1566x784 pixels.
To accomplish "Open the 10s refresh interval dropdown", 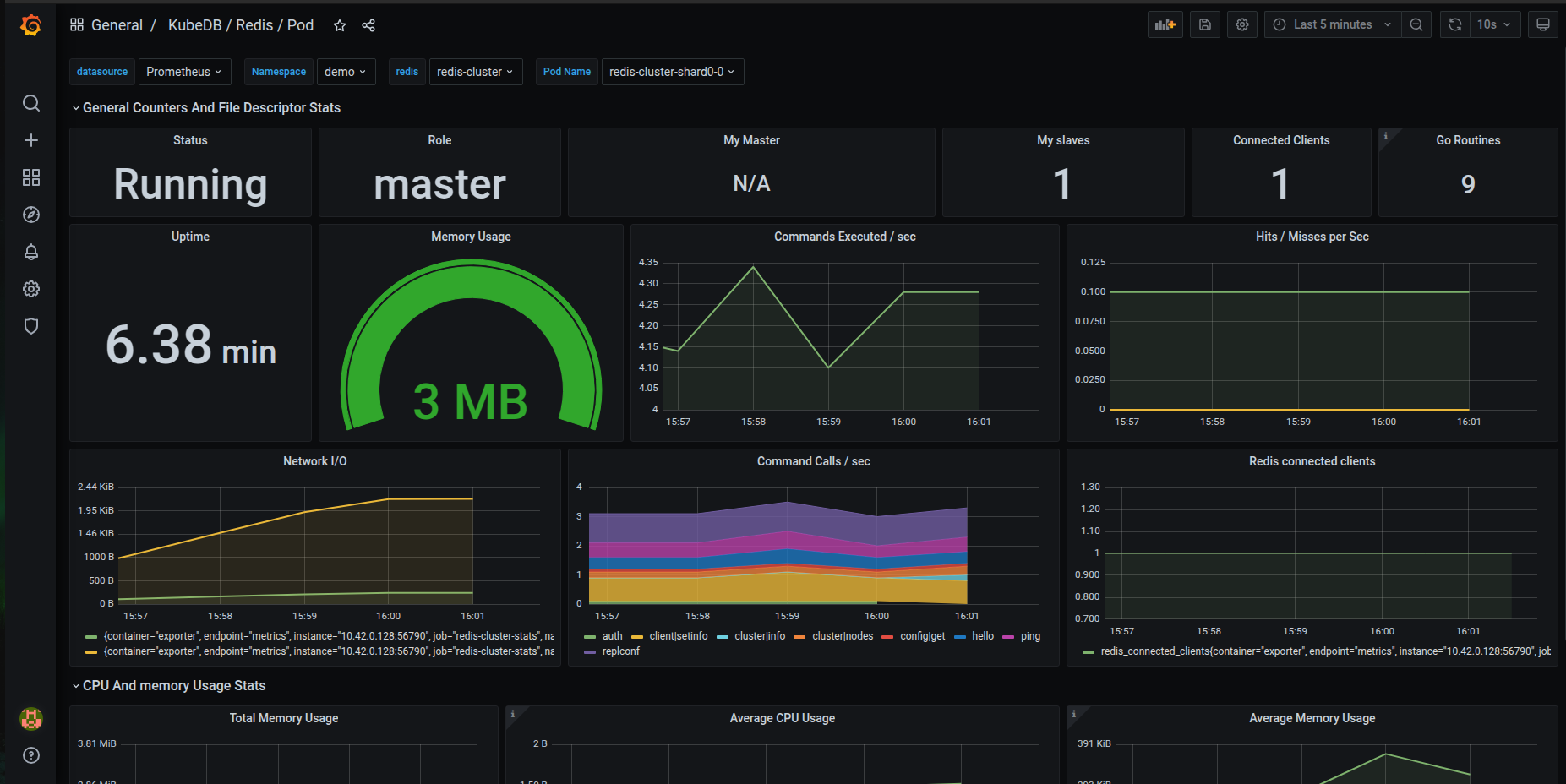I will (1495, 24).
